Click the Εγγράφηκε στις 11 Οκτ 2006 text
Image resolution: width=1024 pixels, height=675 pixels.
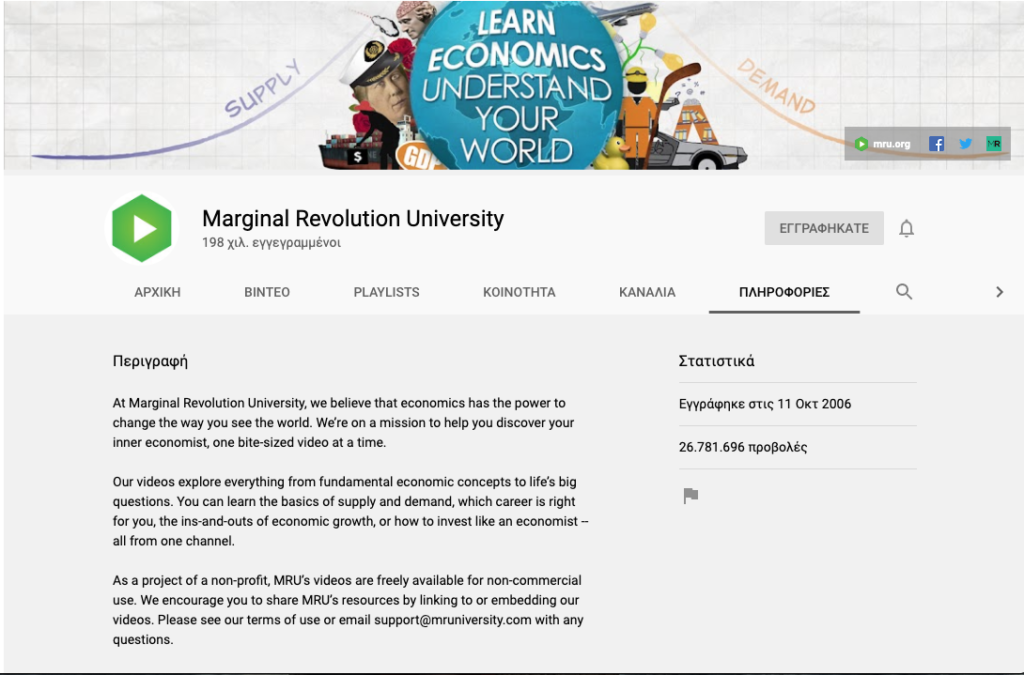[765, 404]
